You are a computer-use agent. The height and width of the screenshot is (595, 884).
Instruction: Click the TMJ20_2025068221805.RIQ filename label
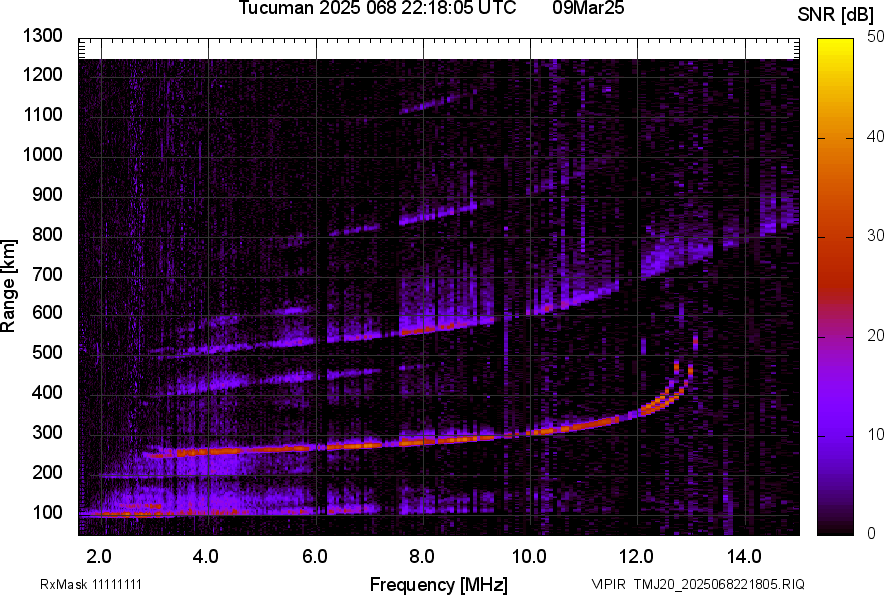pyautogui.click(x=697, y=584)
